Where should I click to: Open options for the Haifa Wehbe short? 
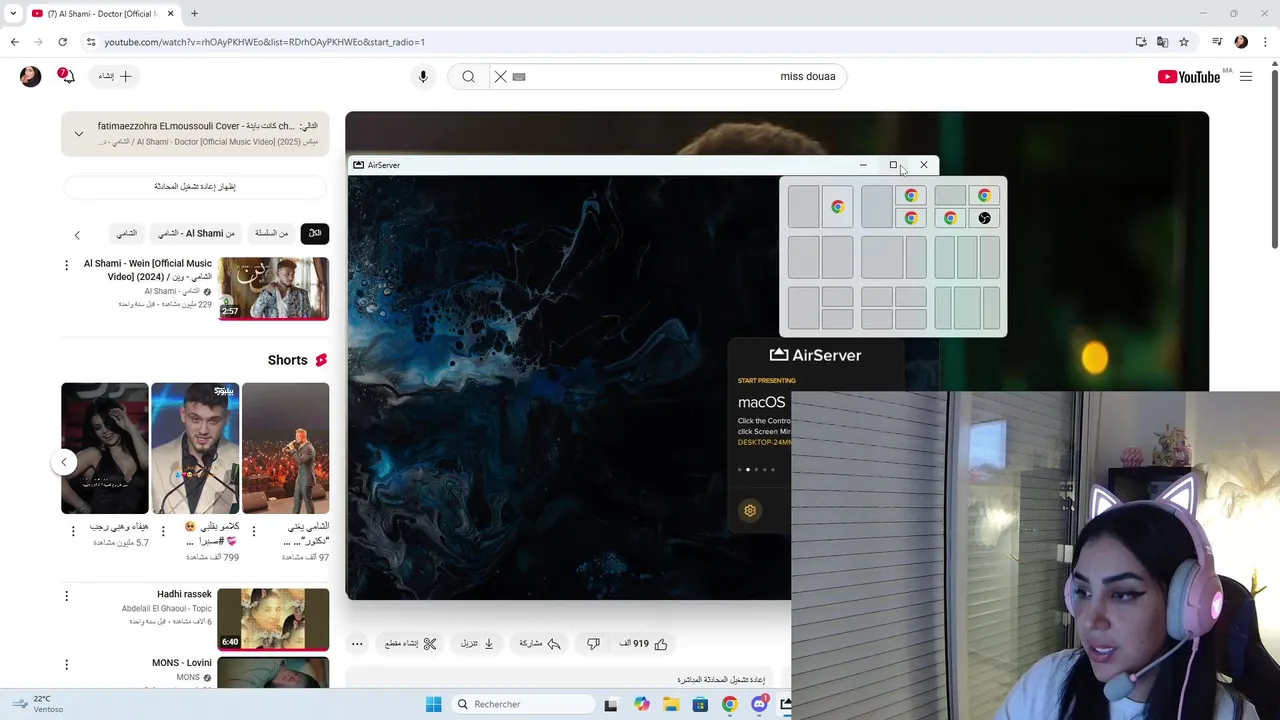pyautogui.click(x=73, y=531)
